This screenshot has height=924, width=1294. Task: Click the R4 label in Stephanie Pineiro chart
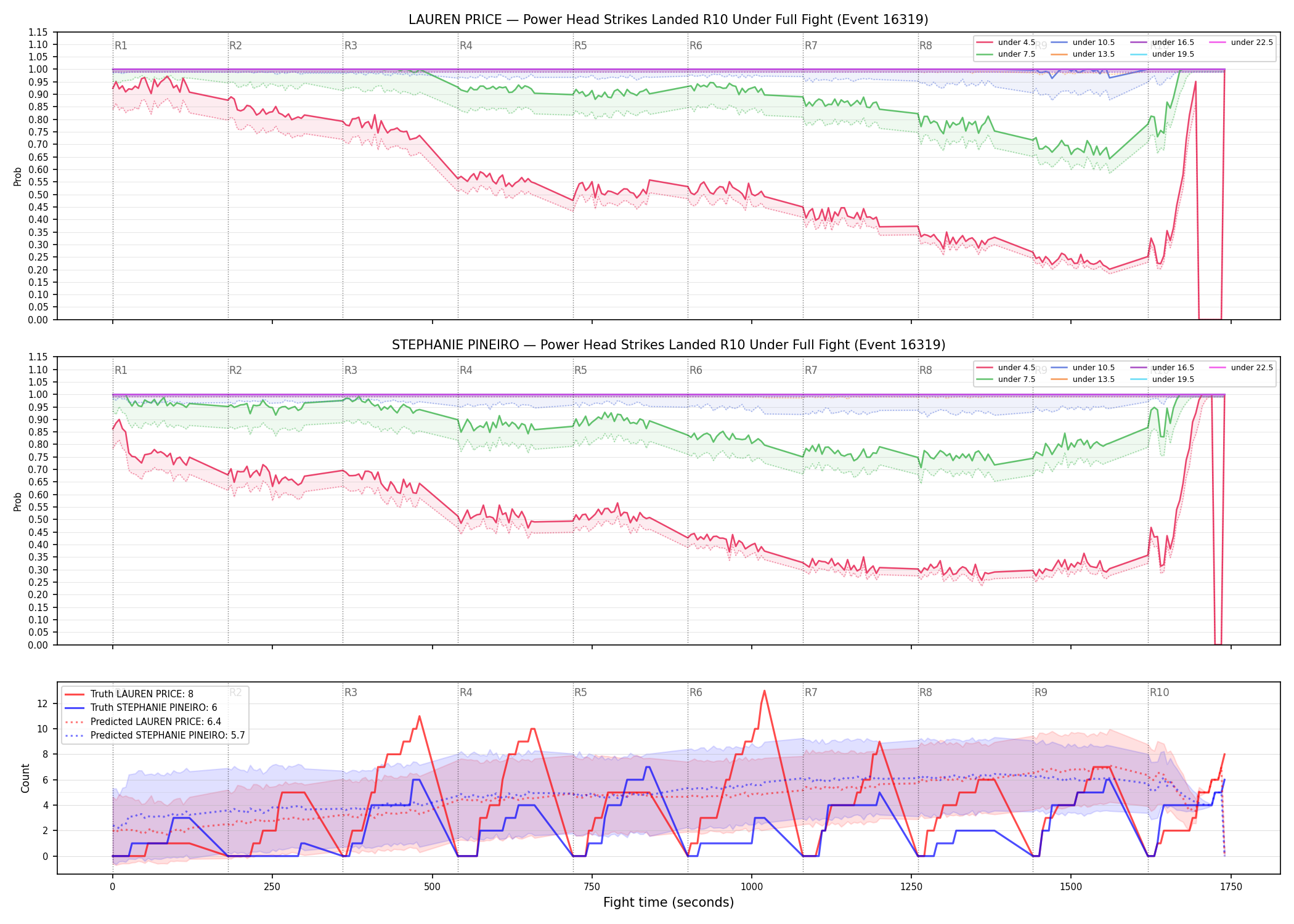(466, 370)
